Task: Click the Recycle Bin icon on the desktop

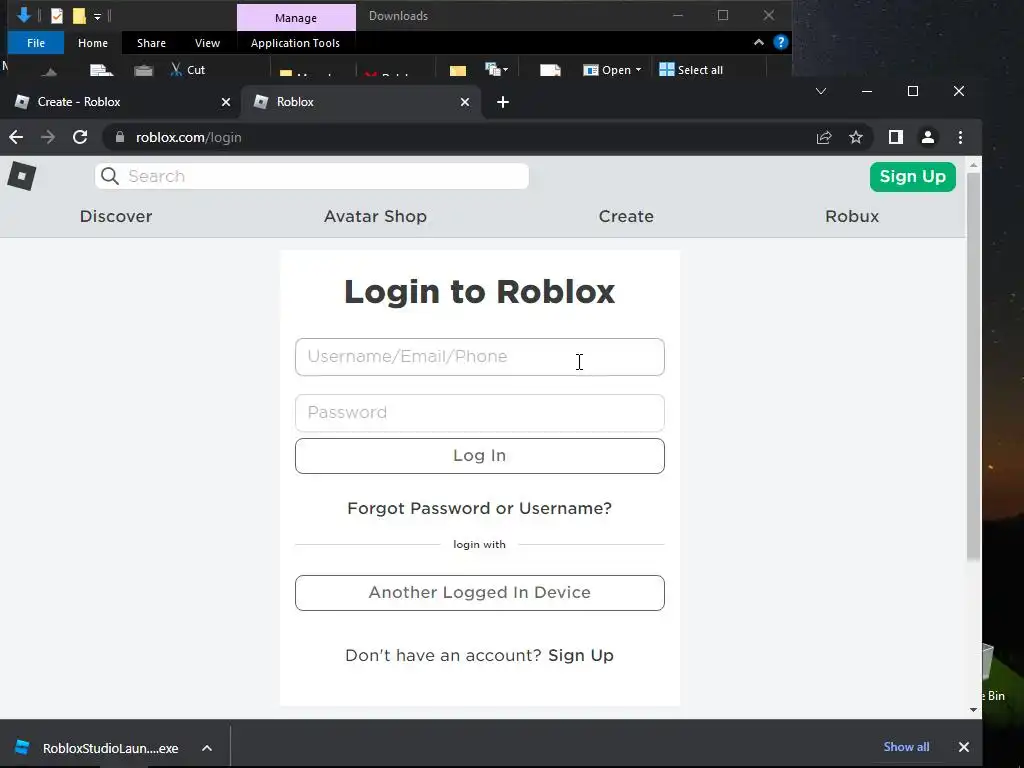Action: (991, 673)
